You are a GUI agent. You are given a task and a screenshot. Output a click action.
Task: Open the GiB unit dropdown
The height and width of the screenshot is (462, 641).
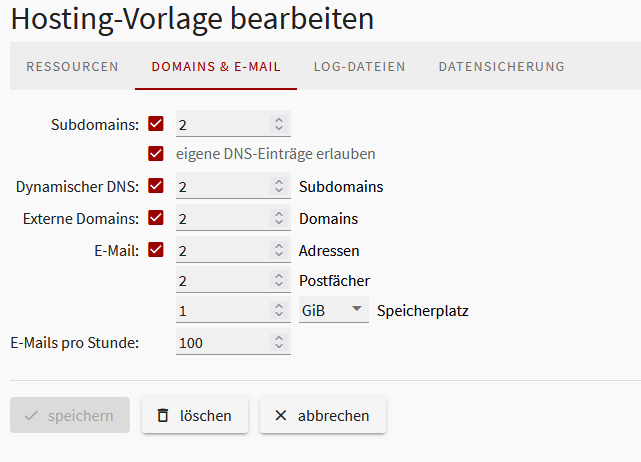(333, 311)
